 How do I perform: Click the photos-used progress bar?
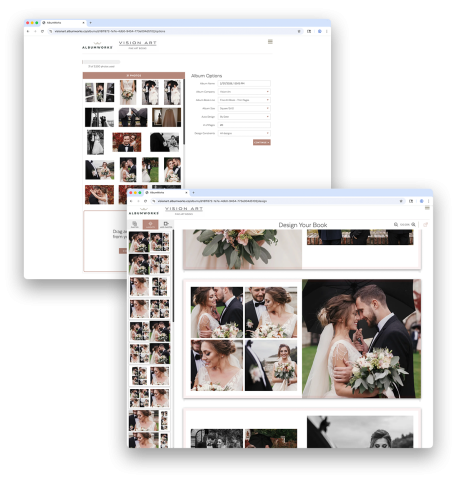point(101,62)
